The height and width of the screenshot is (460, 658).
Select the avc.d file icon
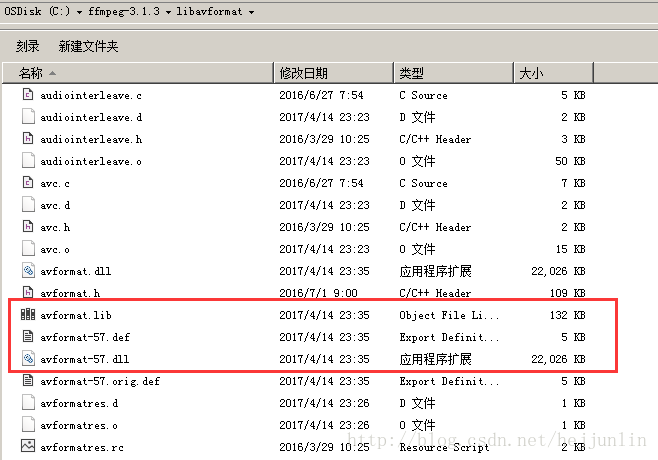[28, 204]
